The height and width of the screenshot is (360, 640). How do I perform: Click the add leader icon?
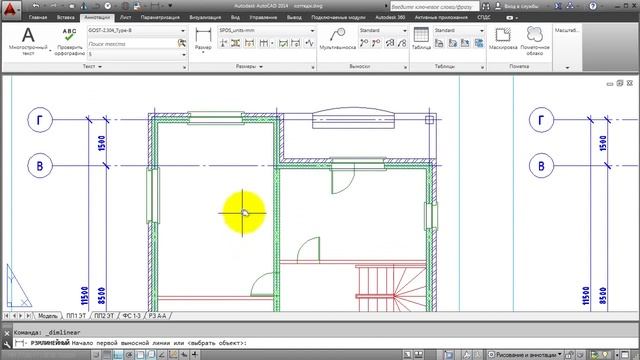coord(364,43)
